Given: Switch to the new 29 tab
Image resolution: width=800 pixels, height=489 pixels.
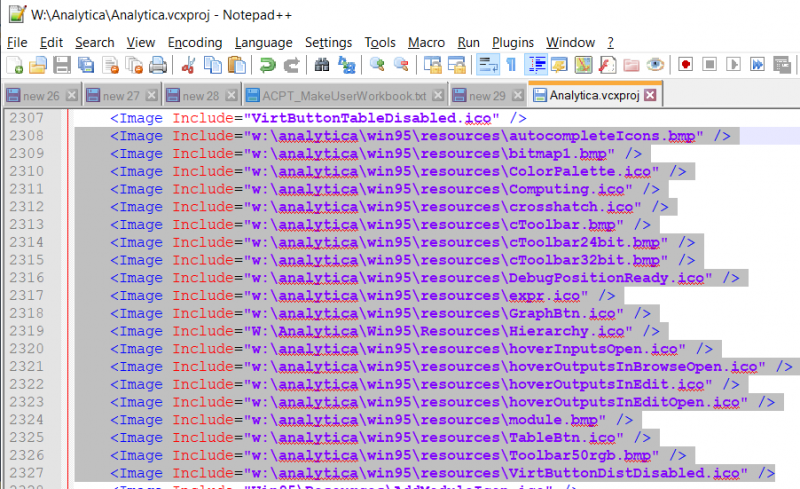Looking at the screenshot, I should click(487, 95).
